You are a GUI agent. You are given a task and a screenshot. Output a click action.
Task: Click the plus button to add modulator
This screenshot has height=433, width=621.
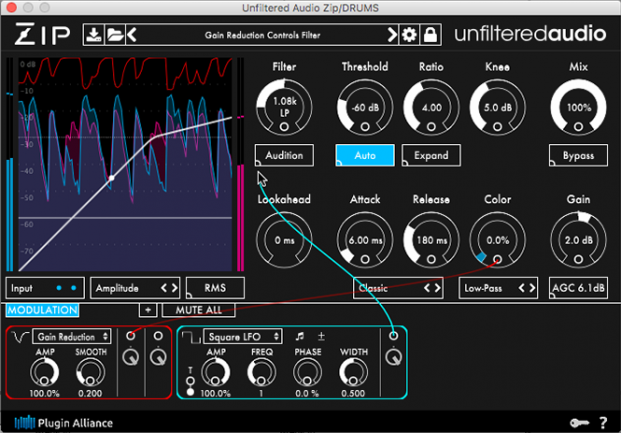[x=146, y=310]
